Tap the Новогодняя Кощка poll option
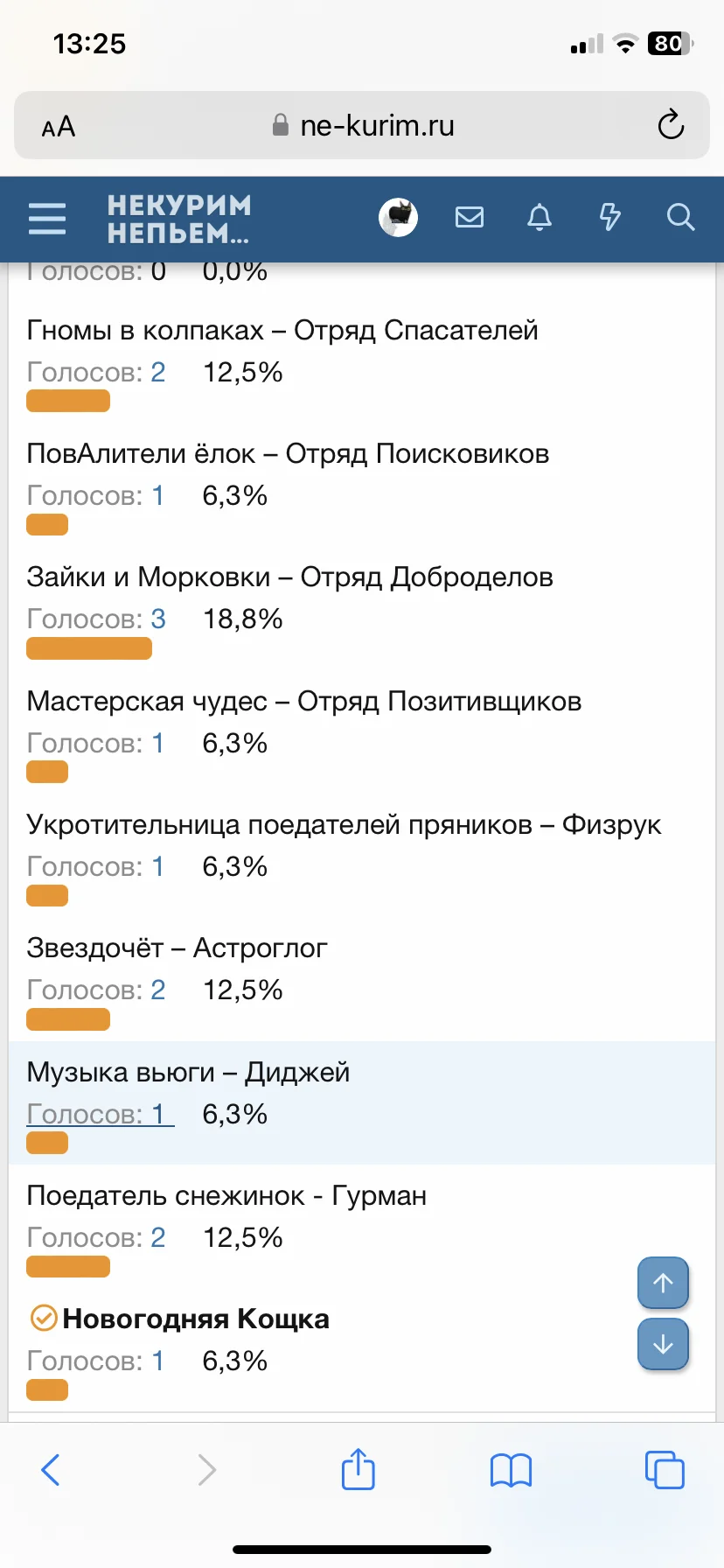The width and height of the screenshot is (724, 1568). (x=196, y=1319)
